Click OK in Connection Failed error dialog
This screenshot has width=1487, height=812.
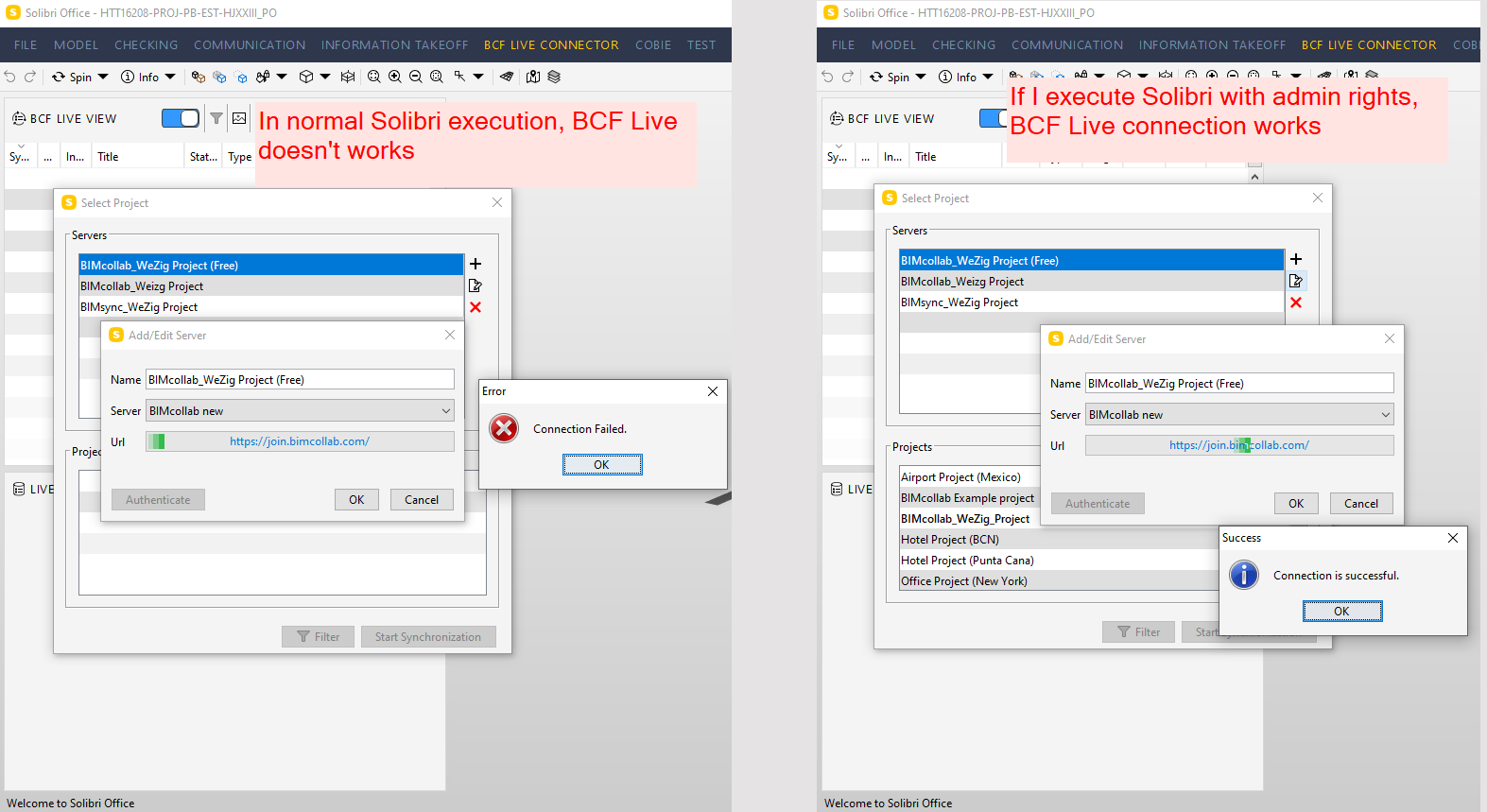[x=602, y=464]
